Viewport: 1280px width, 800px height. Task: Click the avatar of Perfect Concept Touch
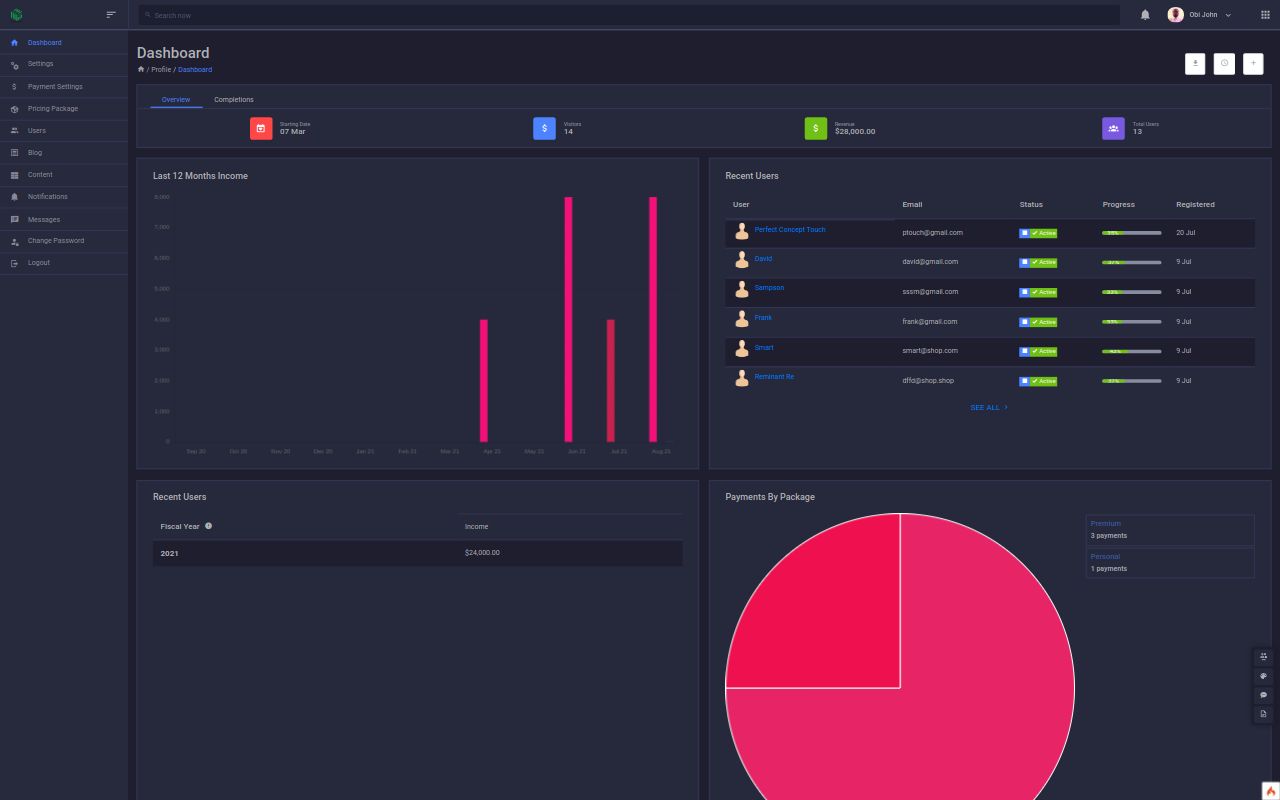(742, 231)
